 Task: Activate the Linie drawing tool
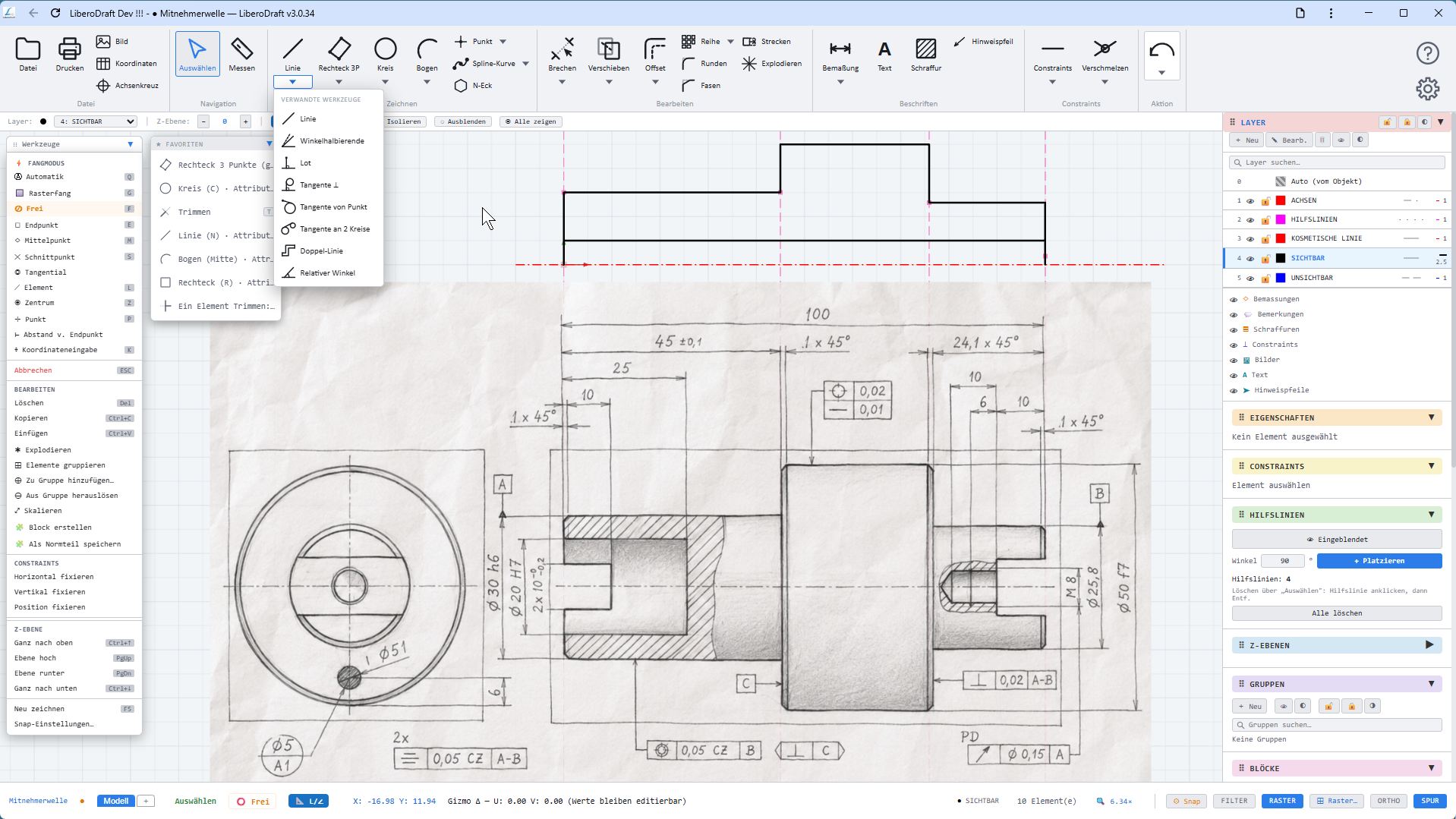click(x=292, y=54)
